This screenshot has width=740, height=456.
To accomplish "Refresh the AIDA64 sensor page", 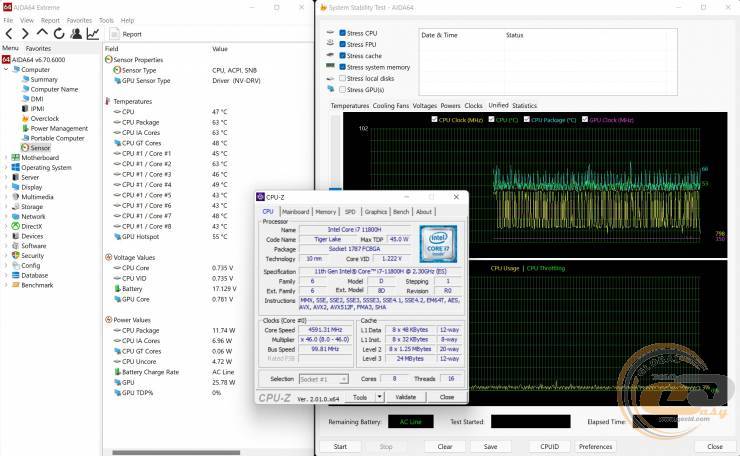I will [x=59, y=34].
